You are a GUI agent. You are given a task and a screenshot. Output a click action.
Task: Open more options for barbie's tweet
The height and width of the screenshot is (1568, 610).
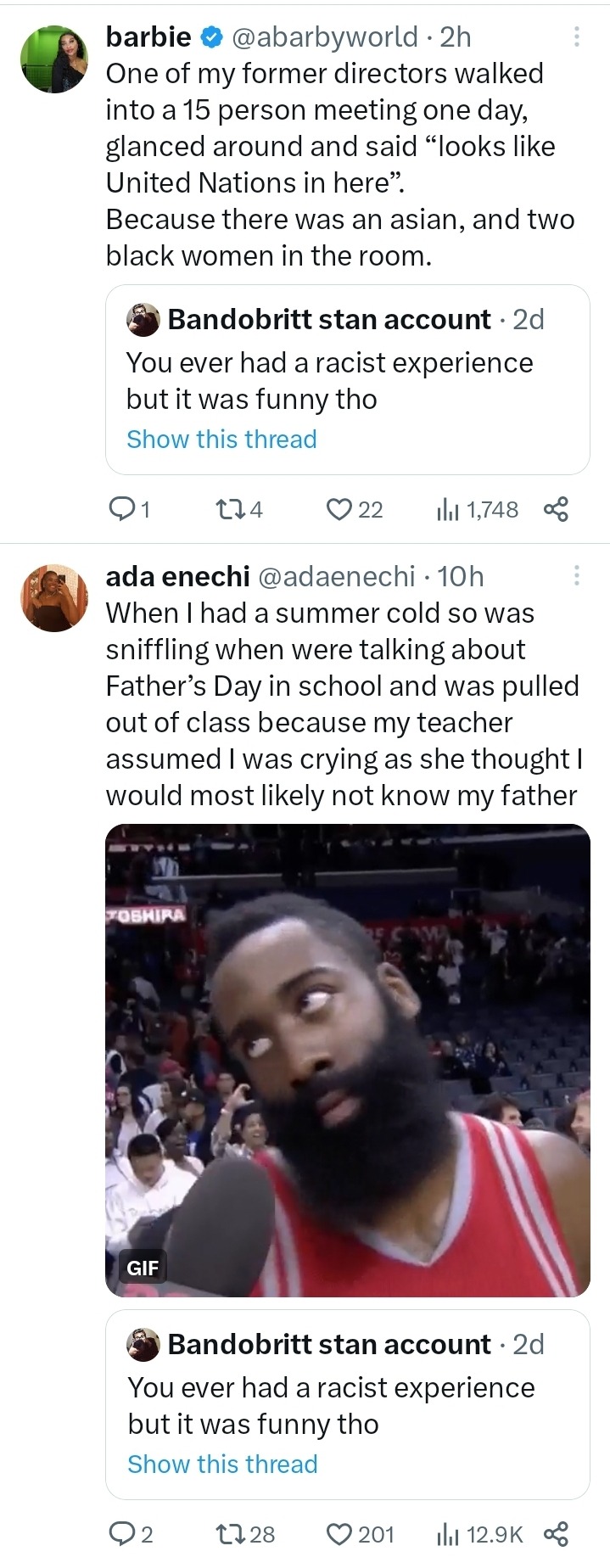point(577,36)
